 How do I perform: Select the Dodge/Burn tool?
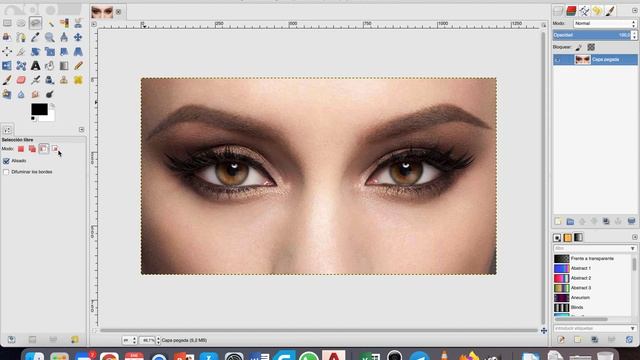pos(50,94)
